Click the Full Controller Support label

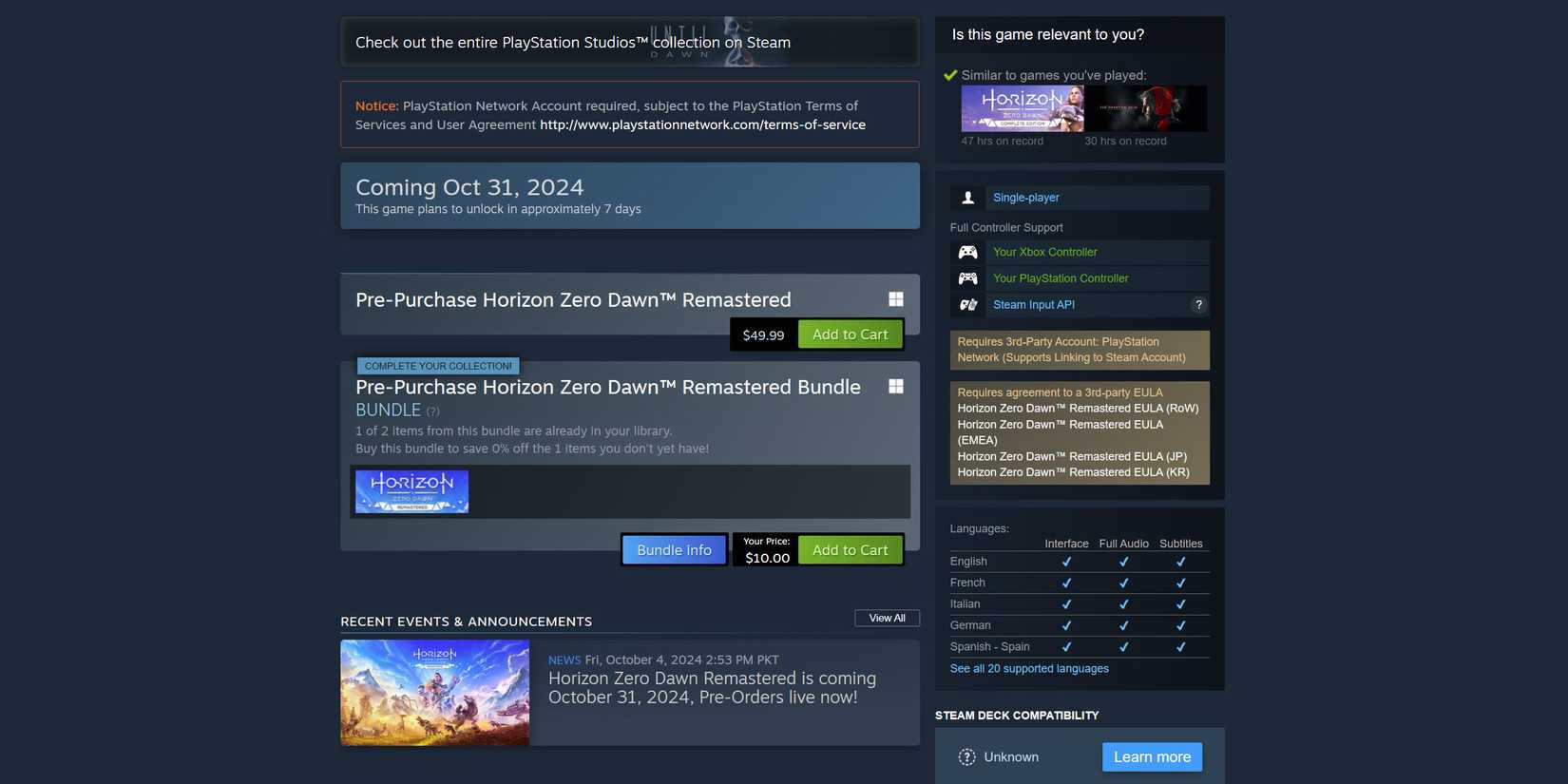tap(1006, 228)
